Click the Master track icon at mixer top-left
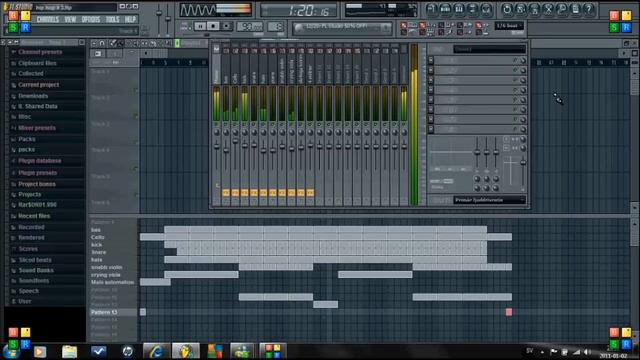The width and height of the screenshot is (640, 360). click(x=216, y=49)
